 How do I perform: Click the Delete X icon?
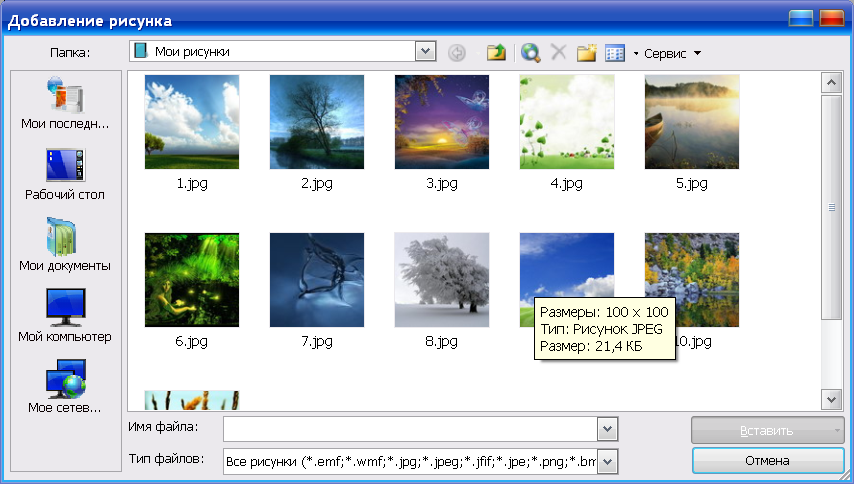click(x=558, y=52)
